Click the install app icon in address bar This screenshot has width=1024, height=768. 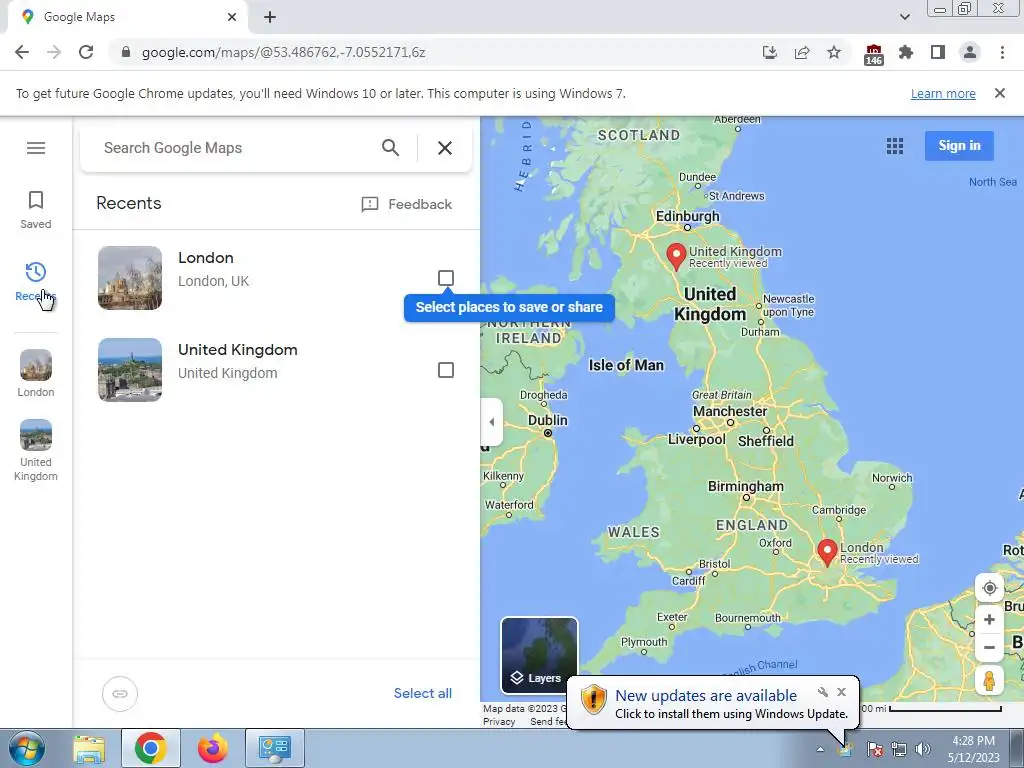[770, 52]
